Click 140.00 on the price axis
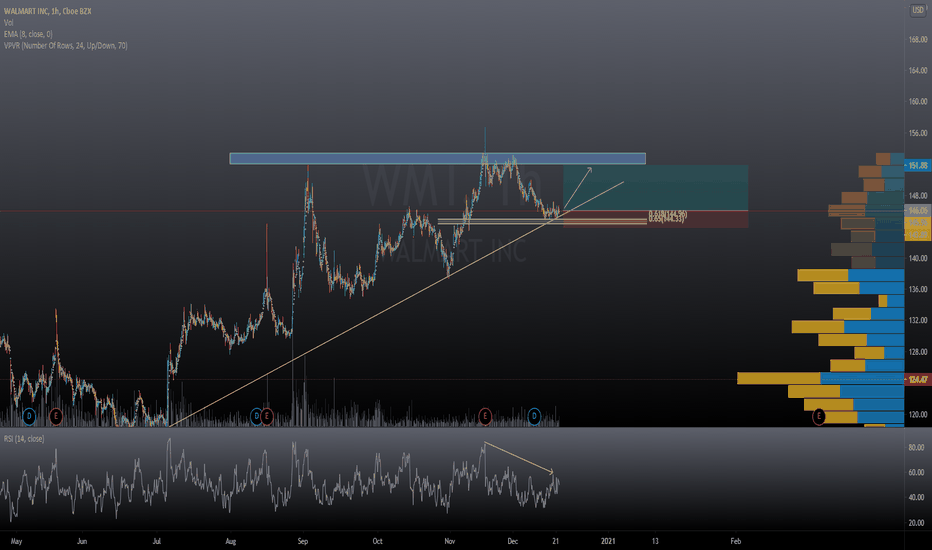Image resolution: width=932 pixels, height=550 pixels. click(918, 258)
